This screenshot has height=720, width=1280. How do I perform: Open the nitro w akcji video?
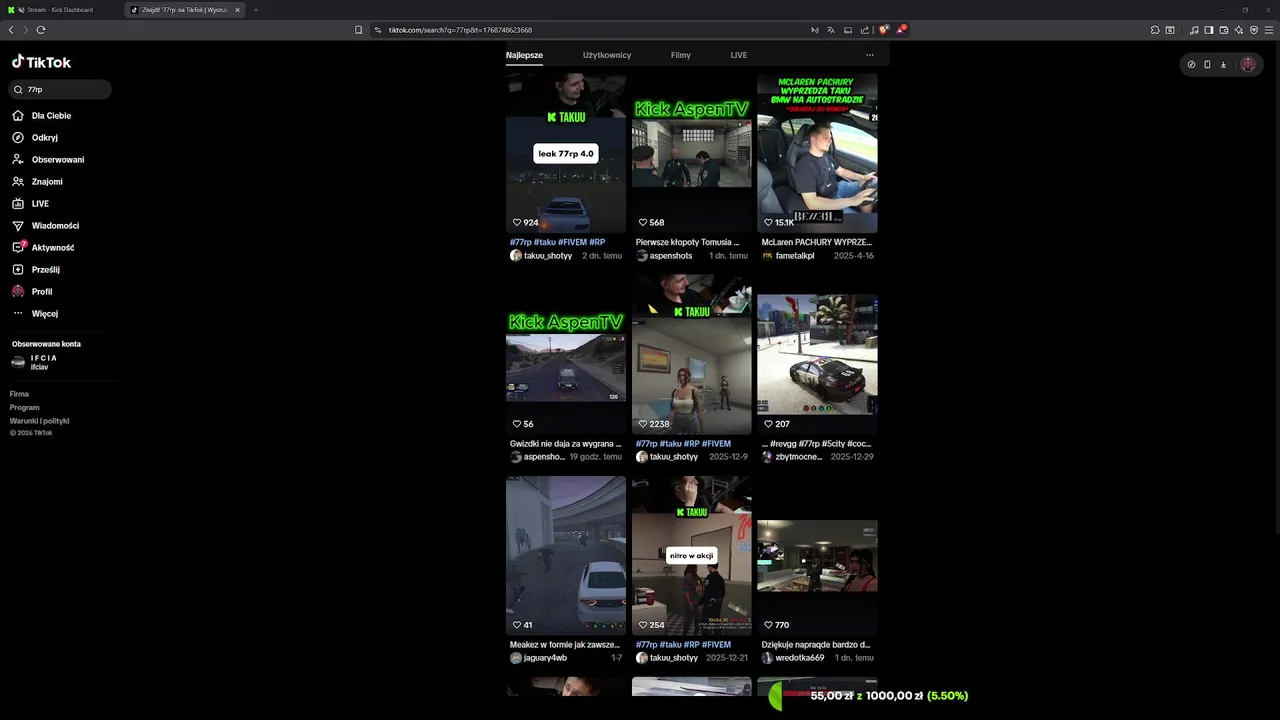point(691,555)
